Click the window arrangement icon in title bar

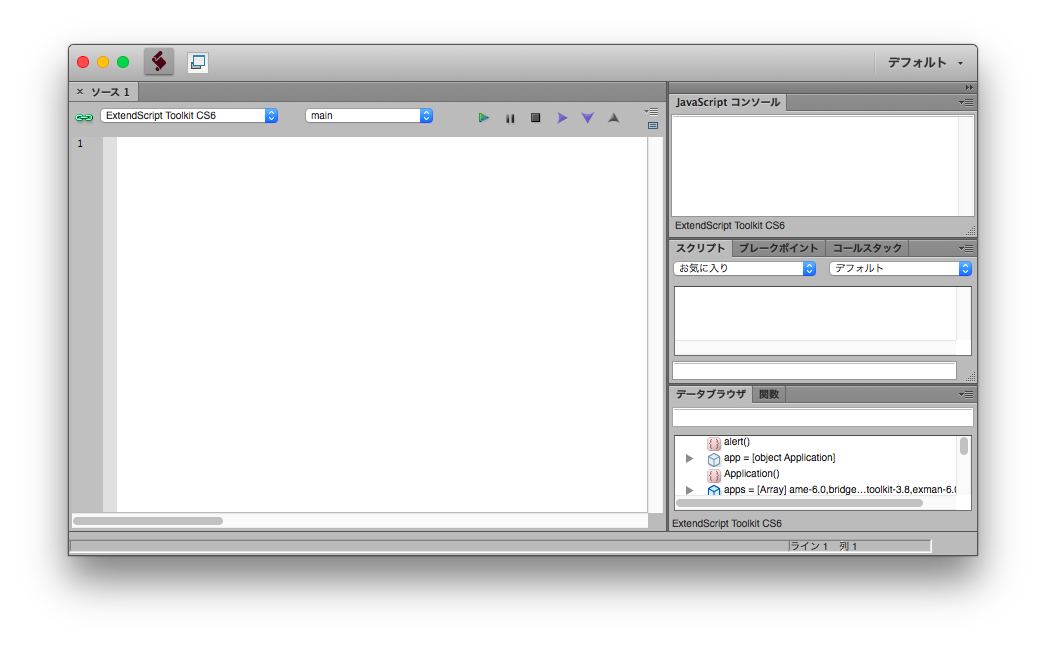coord(197,62)
